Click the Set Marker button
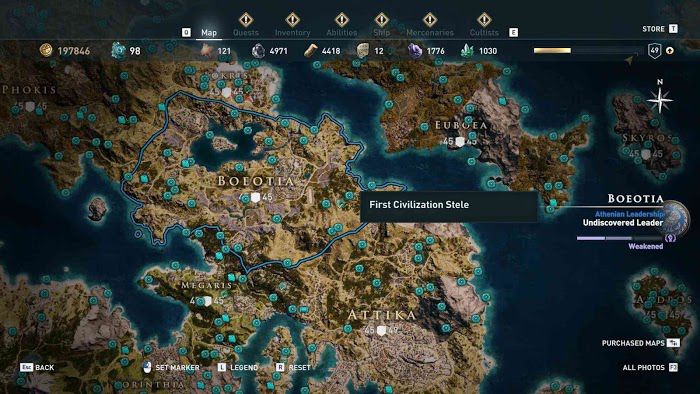This screenshot has width=700, height=394. click(x=171, y=367)
